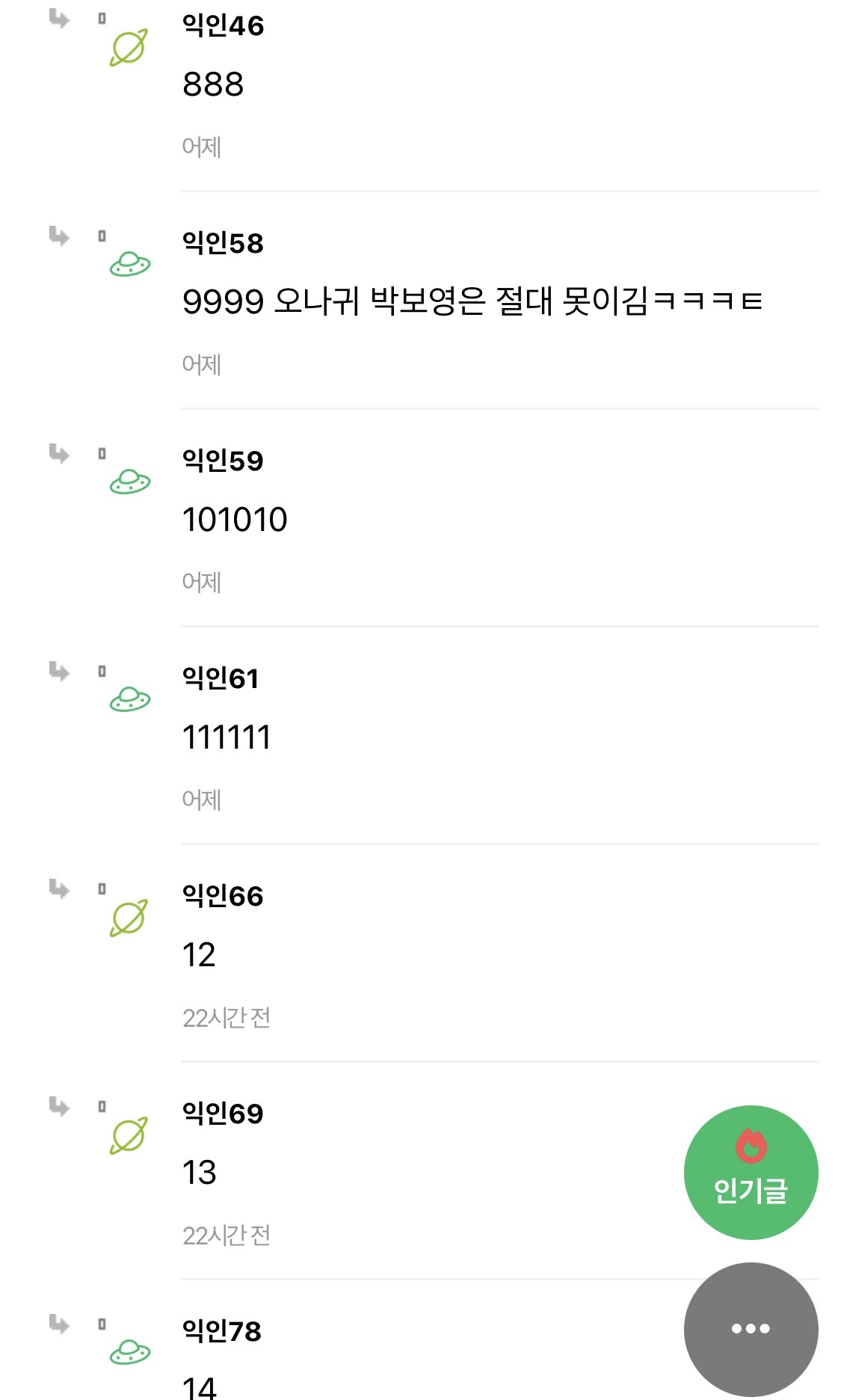841x1400 pixels.
Task: Click the reply arrow icon beside 익인69
Action: tap(59, 1107)
